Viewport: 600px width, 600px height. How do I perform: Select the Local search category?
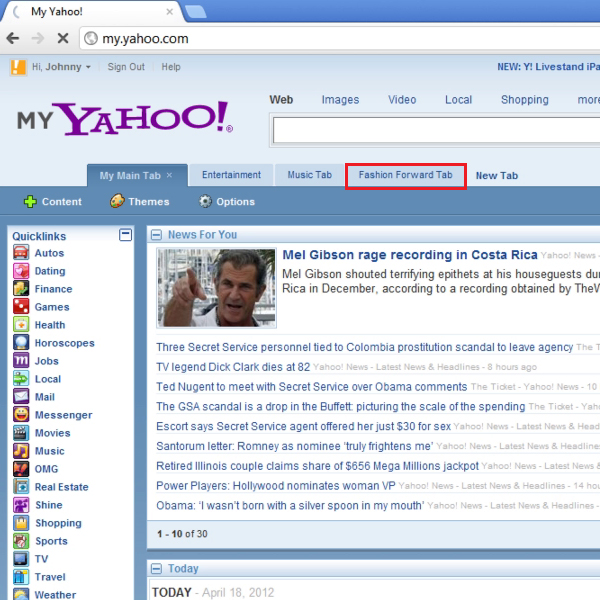pos(458,99)
